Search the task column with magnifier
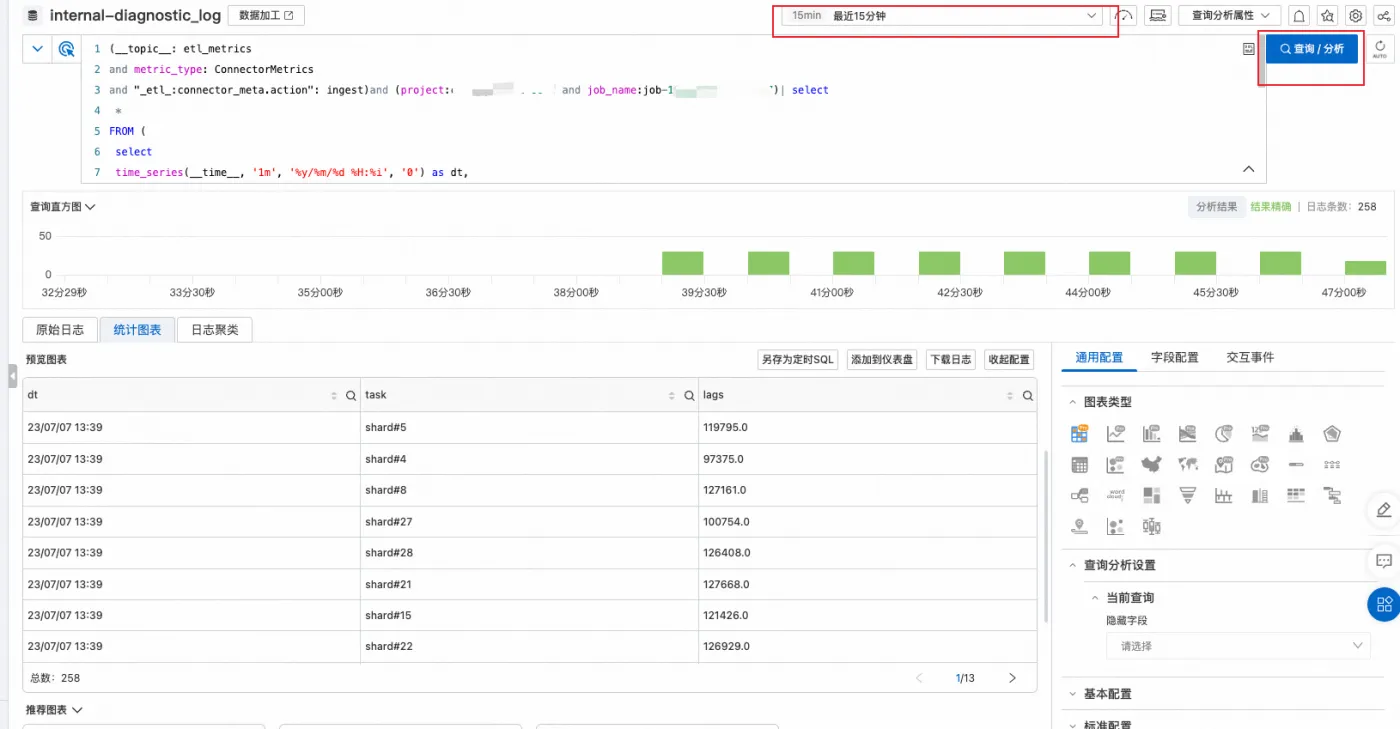This screenshot has height=729, width=1400. pos(689,396)
